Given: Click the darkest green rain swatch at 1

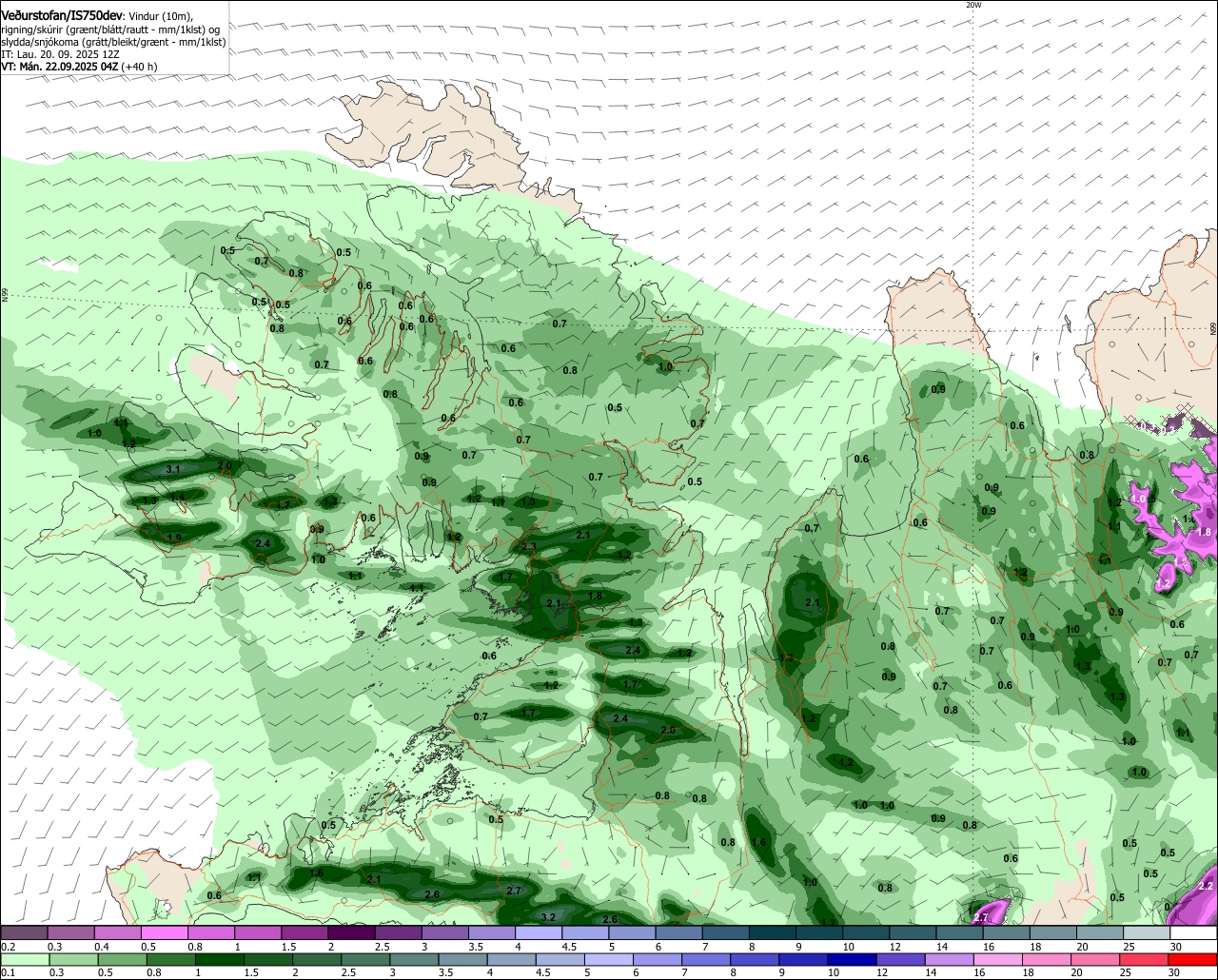Looking at the screenshot, I should pos(220,960).
